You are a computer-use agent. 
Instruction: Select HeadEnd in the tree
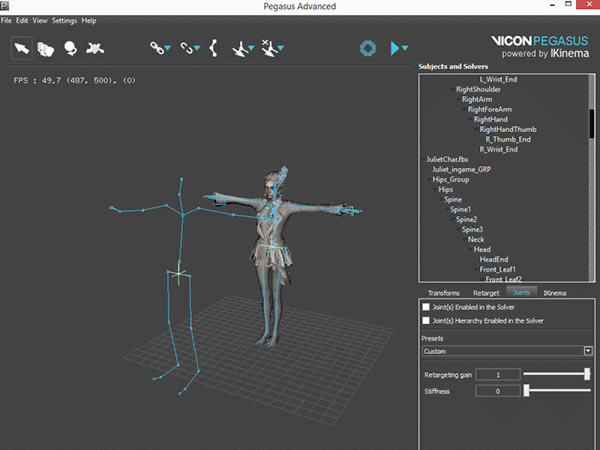494,259
